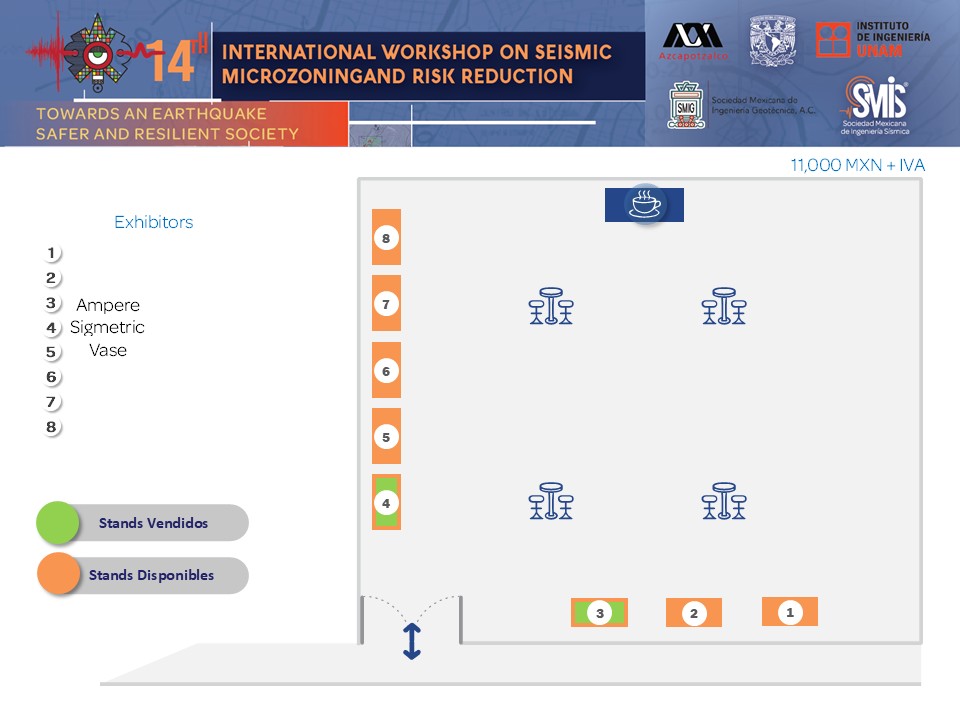Click the Instituto de Ingeniería UNAM logo
The width and height of the screenshot is (960, 720).
coord(872,40)
